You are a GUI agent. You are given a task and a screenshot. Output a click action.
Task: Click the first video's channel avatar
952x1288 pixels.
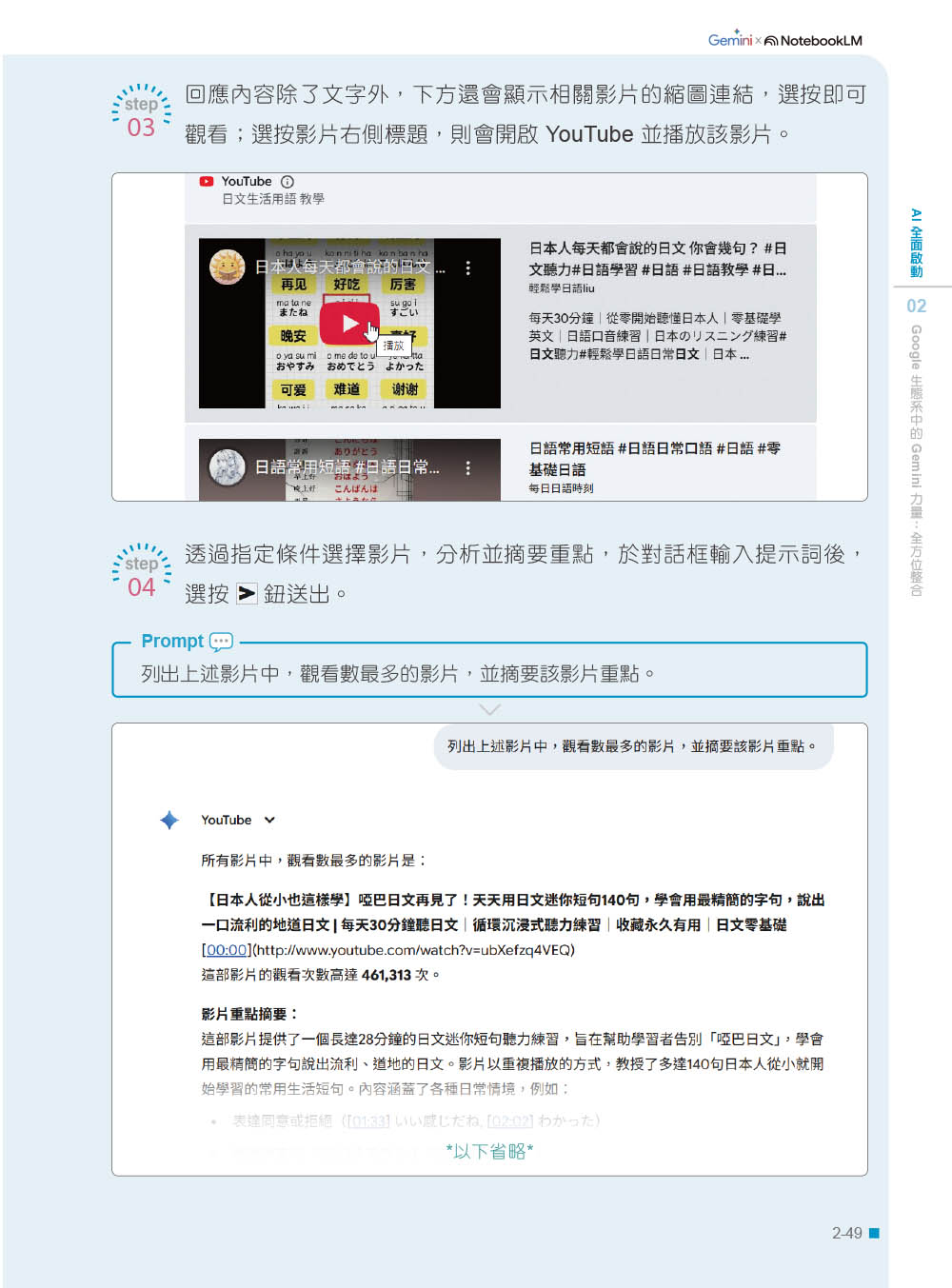[x=228, y=268]
